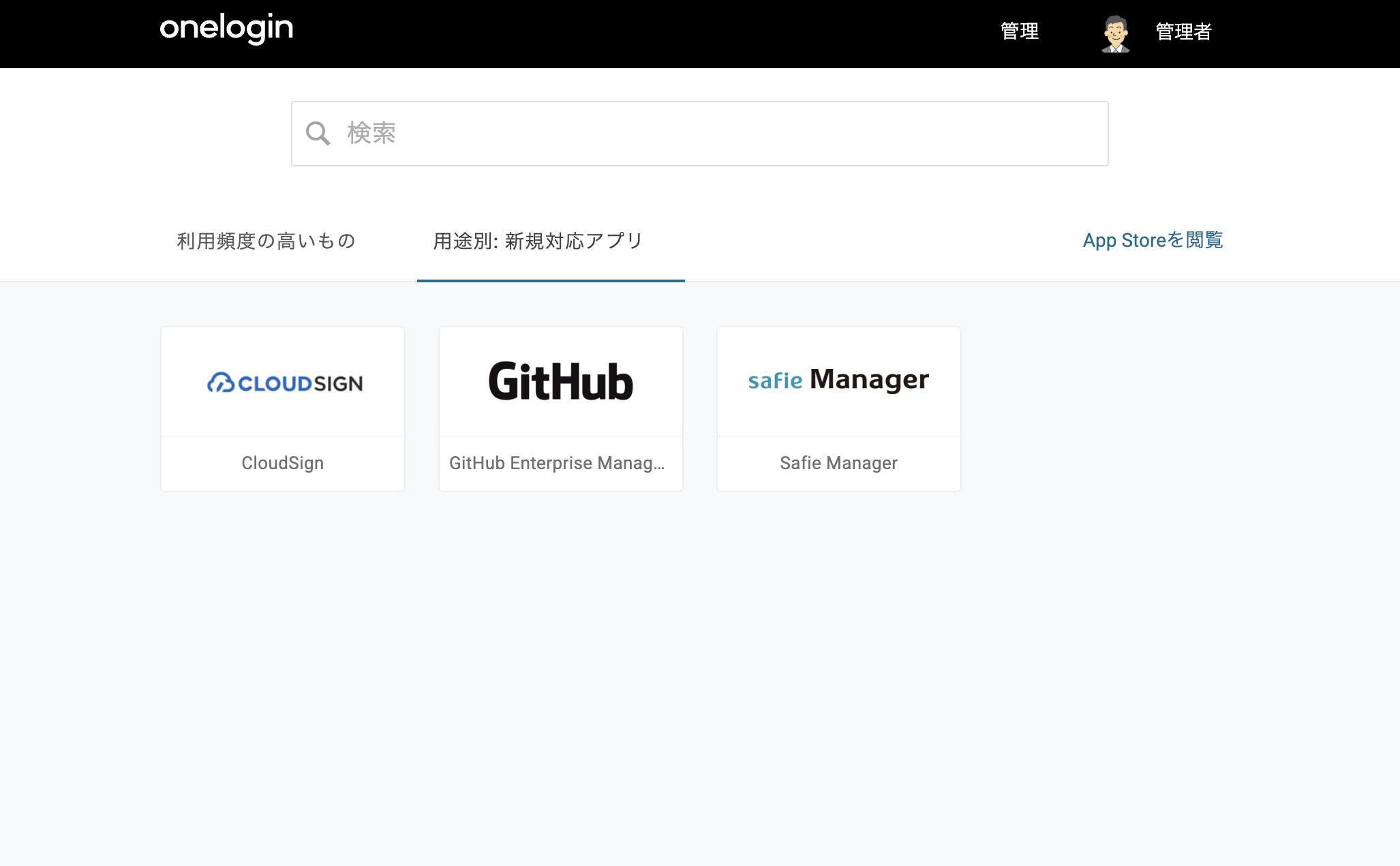Open the 管理者 user name menu
The width and height of the screenshot is (1400, 866).
(x=1183, y=32)
